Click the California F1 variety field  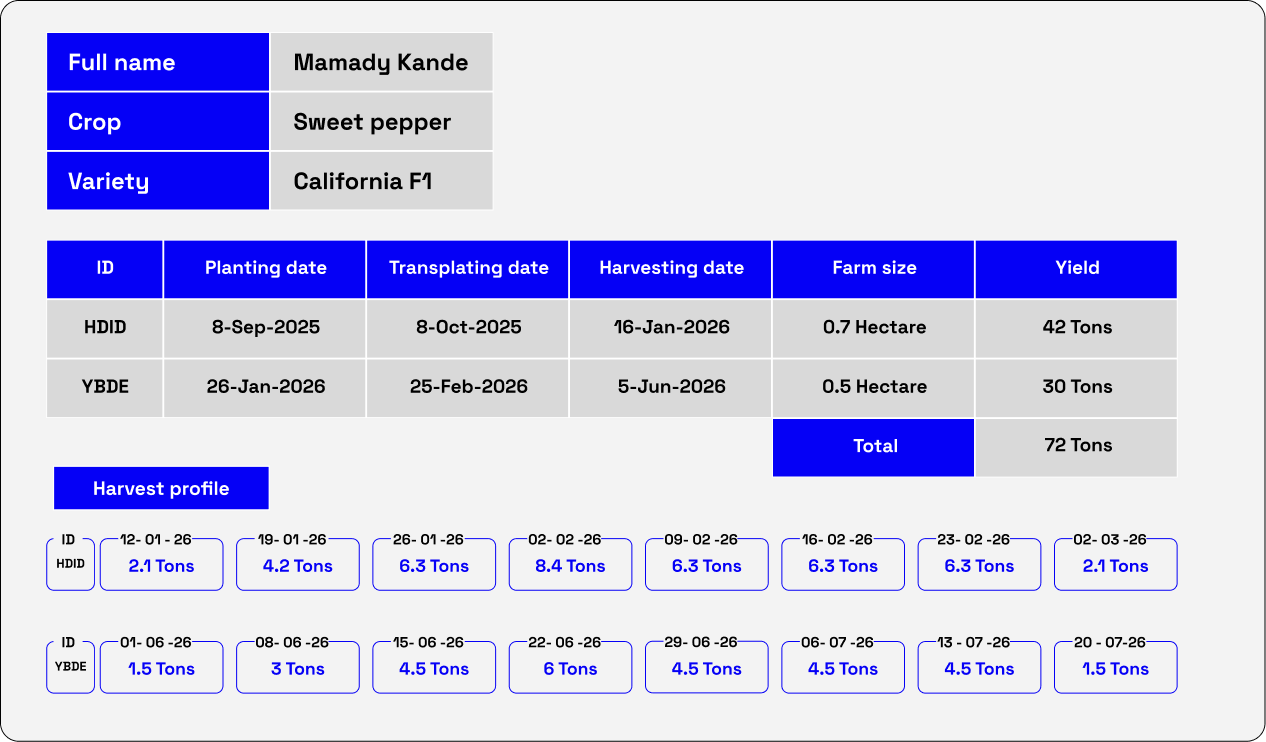[381, 181]
